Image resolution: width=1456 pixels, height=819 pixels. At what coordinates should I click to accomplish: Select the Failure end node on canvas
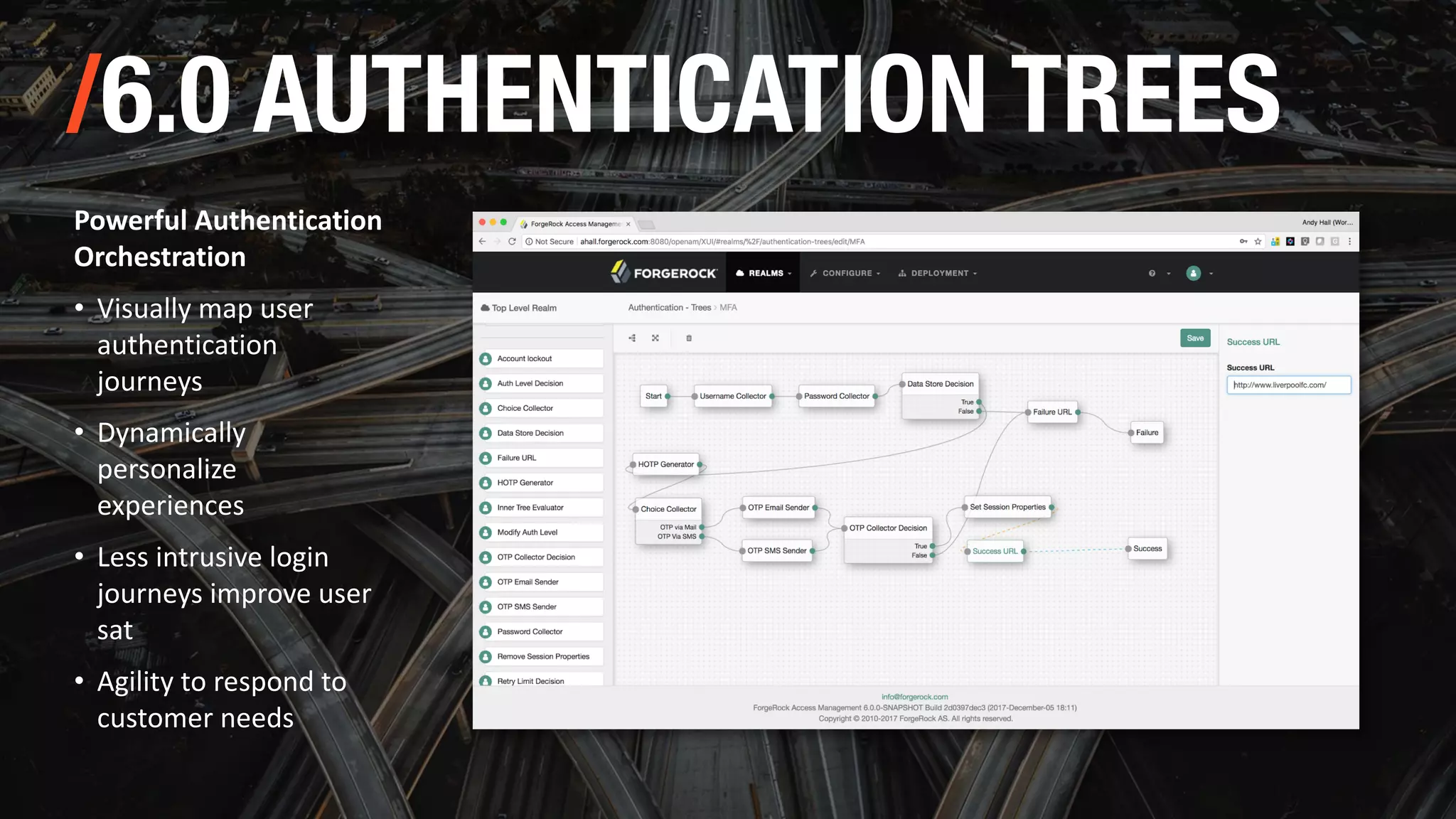coord(1147,433)
